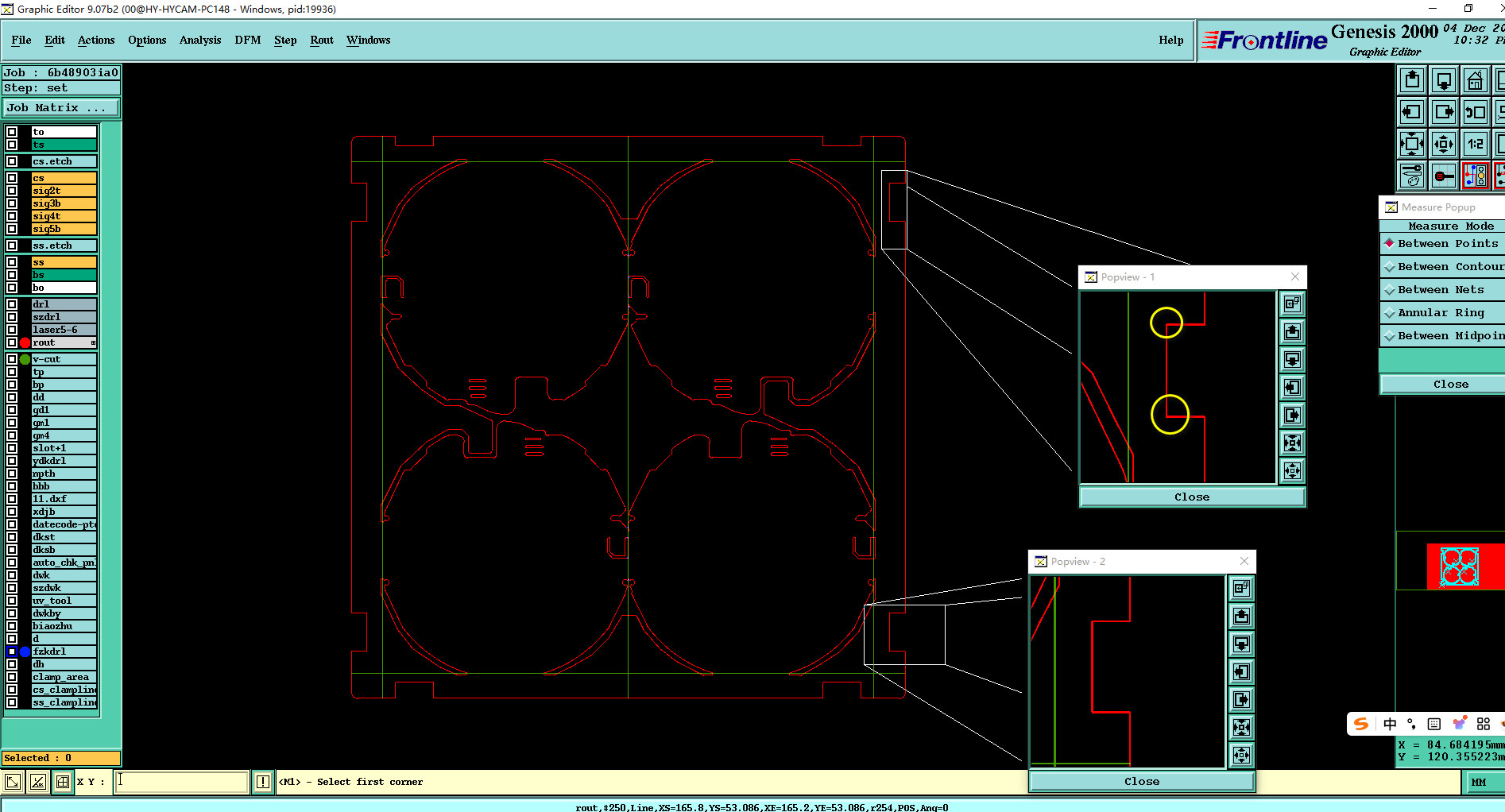The image size is (1505, 812).
Task: Toggle display checkbox for layer 'fzkdrl'
Action: 12,652
